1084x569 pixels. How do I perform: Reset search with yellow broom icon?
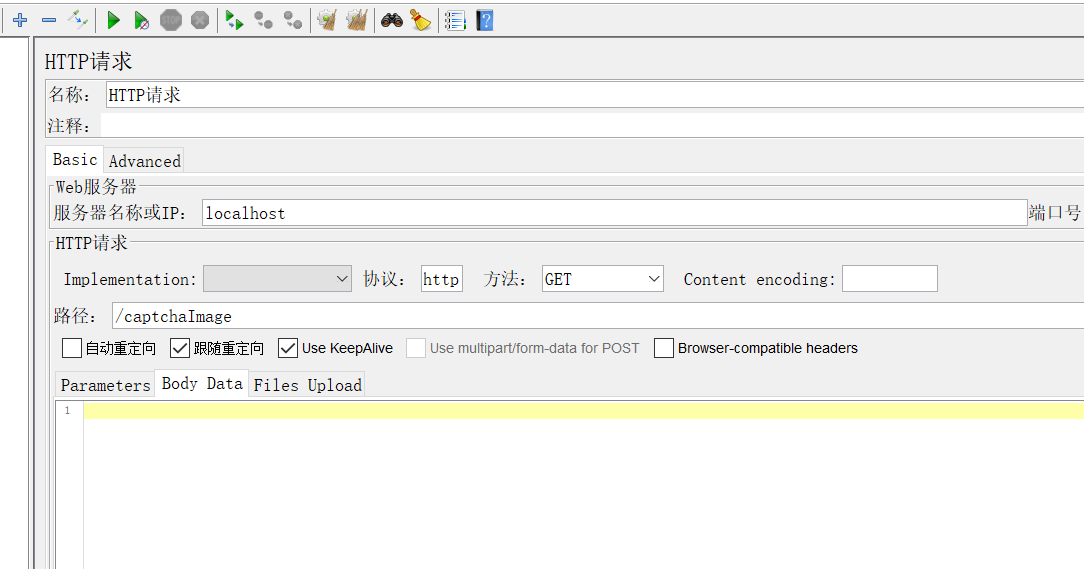420,20
